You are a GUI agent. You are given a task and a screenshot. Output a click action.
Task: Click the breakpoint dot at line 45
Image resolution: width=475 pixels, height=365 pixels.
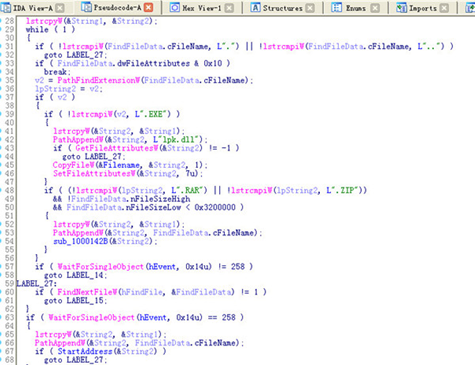click(1, 165)
